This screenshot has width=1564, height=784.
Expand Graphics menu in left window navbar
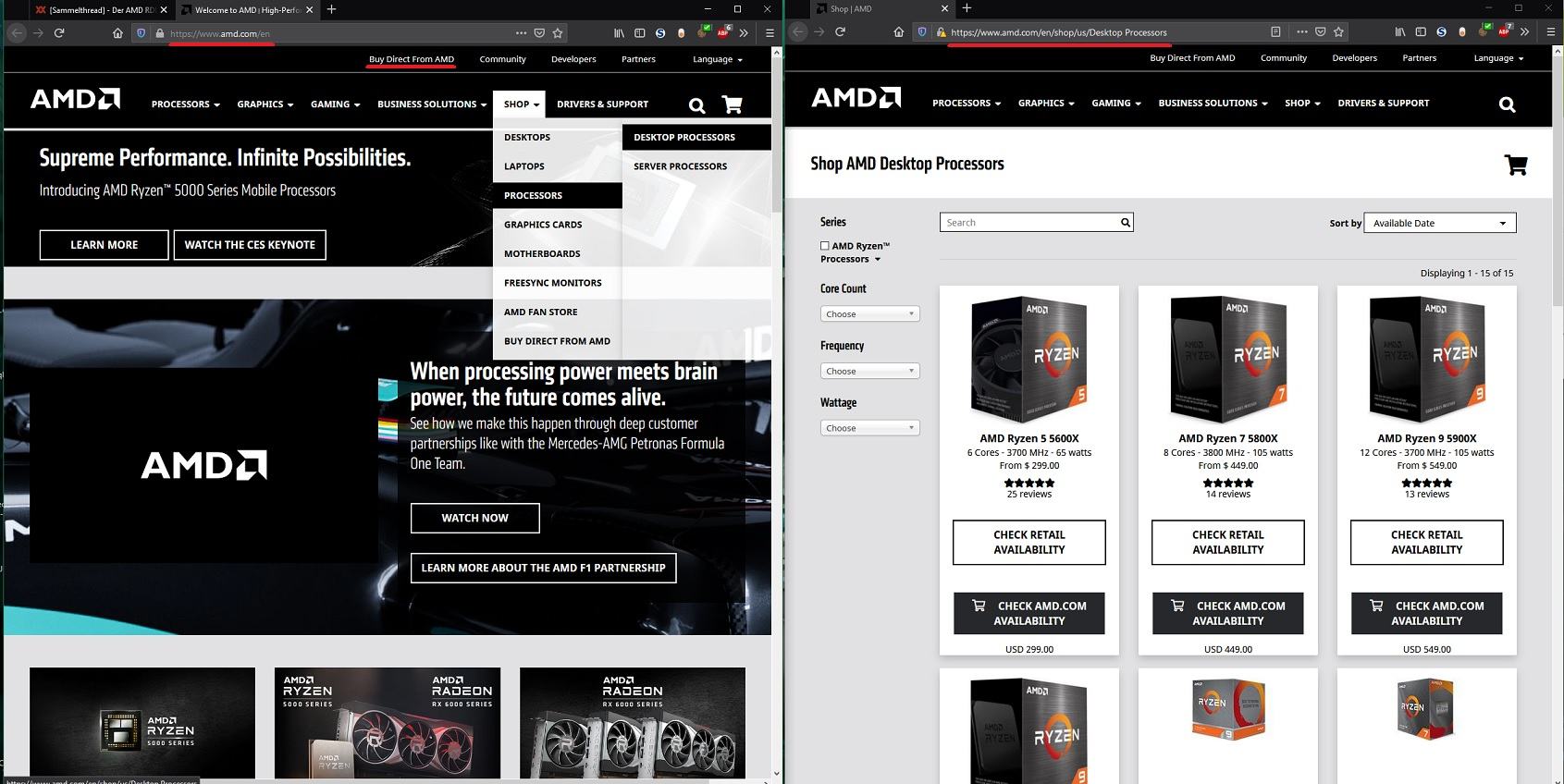click(265, 104)
